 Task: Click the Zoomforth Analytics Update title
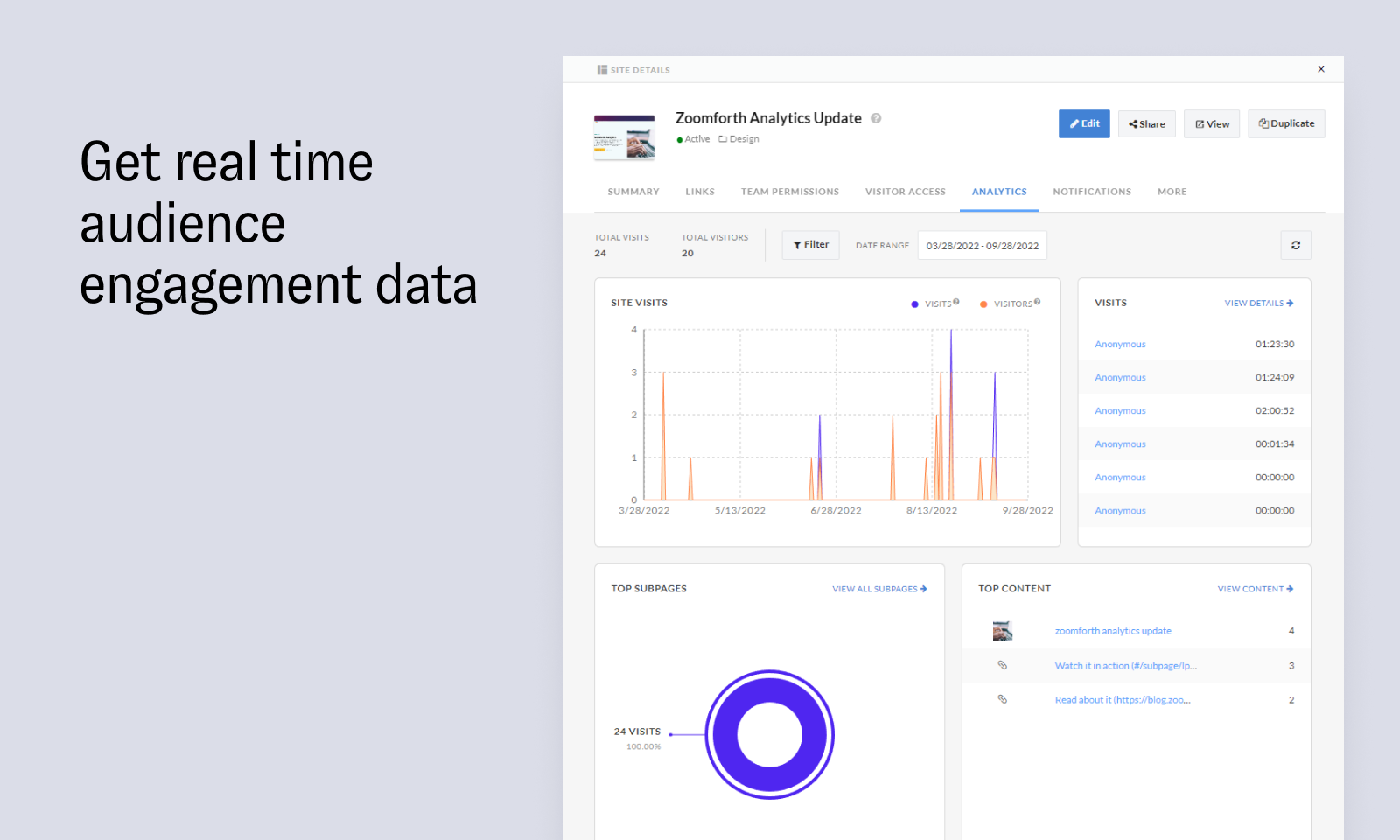pyautogui.click(x=768, y=118)
